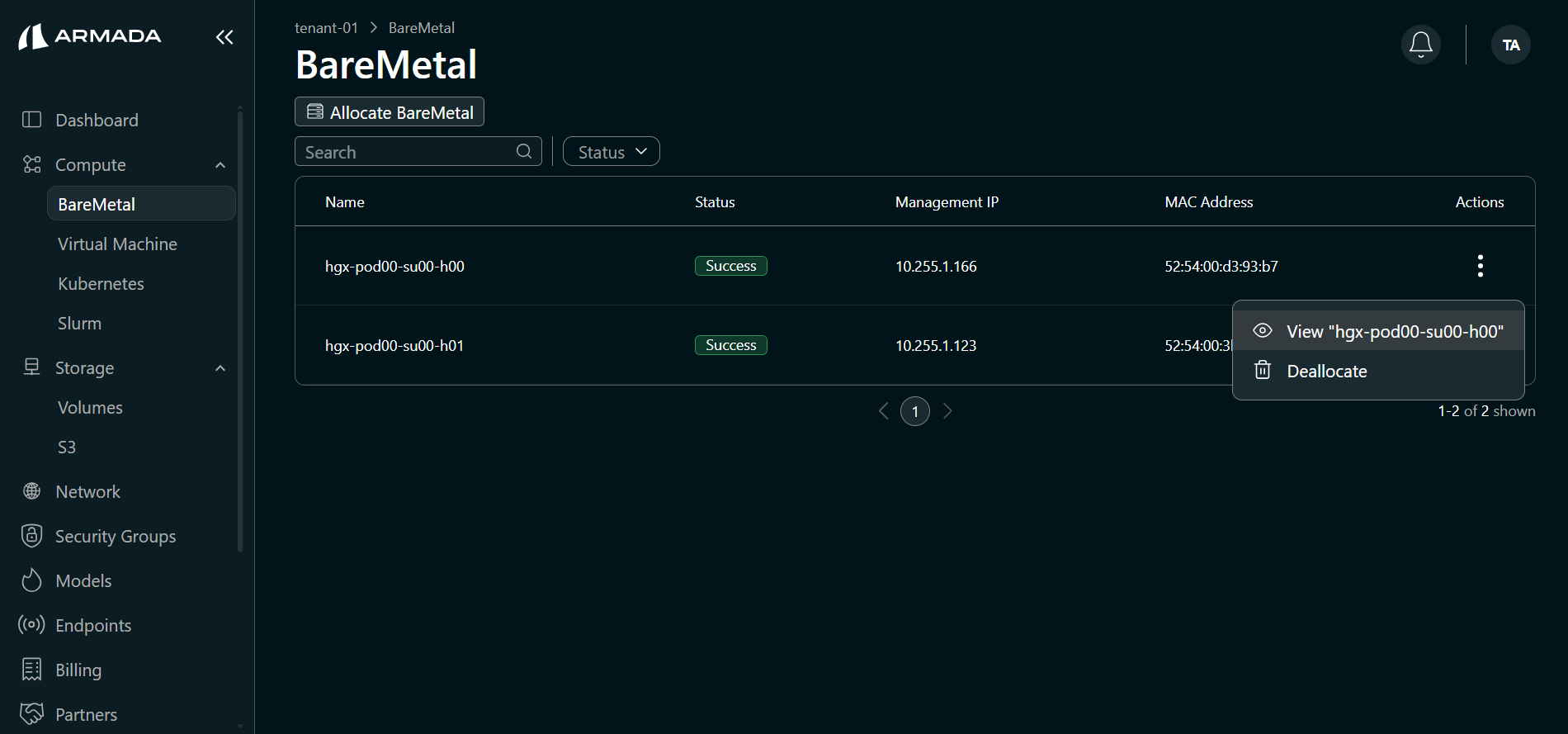This screenshot has width=1568, height=734.
Task: Click Management IP column header
Action: pos(947,201)
